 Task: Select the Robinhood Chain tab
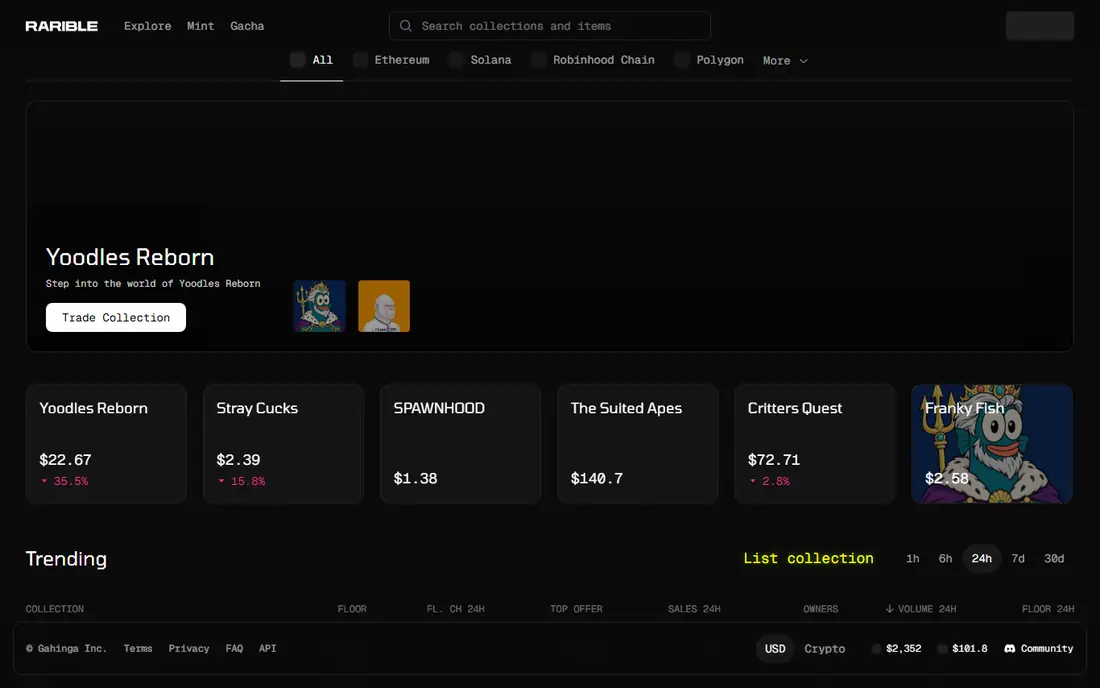pyautogui.click(x=593, y=60)
